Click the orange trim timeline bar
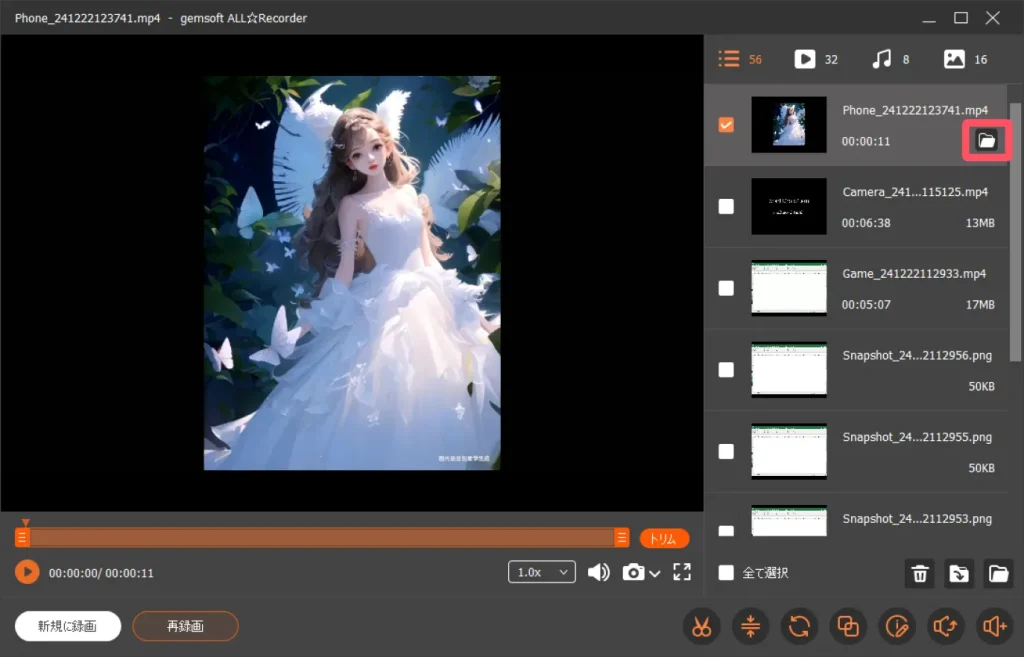 click(320, 538)
